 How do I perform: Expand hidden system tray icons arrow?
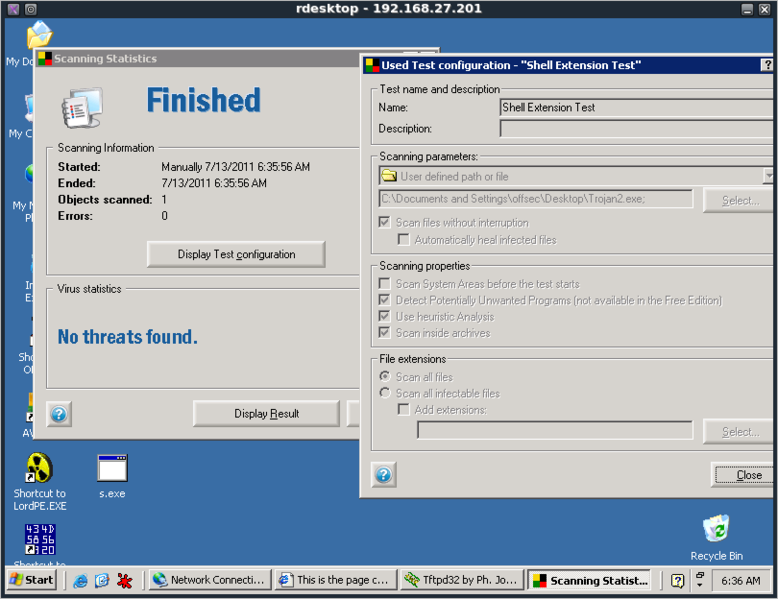(x=699, y=580)
